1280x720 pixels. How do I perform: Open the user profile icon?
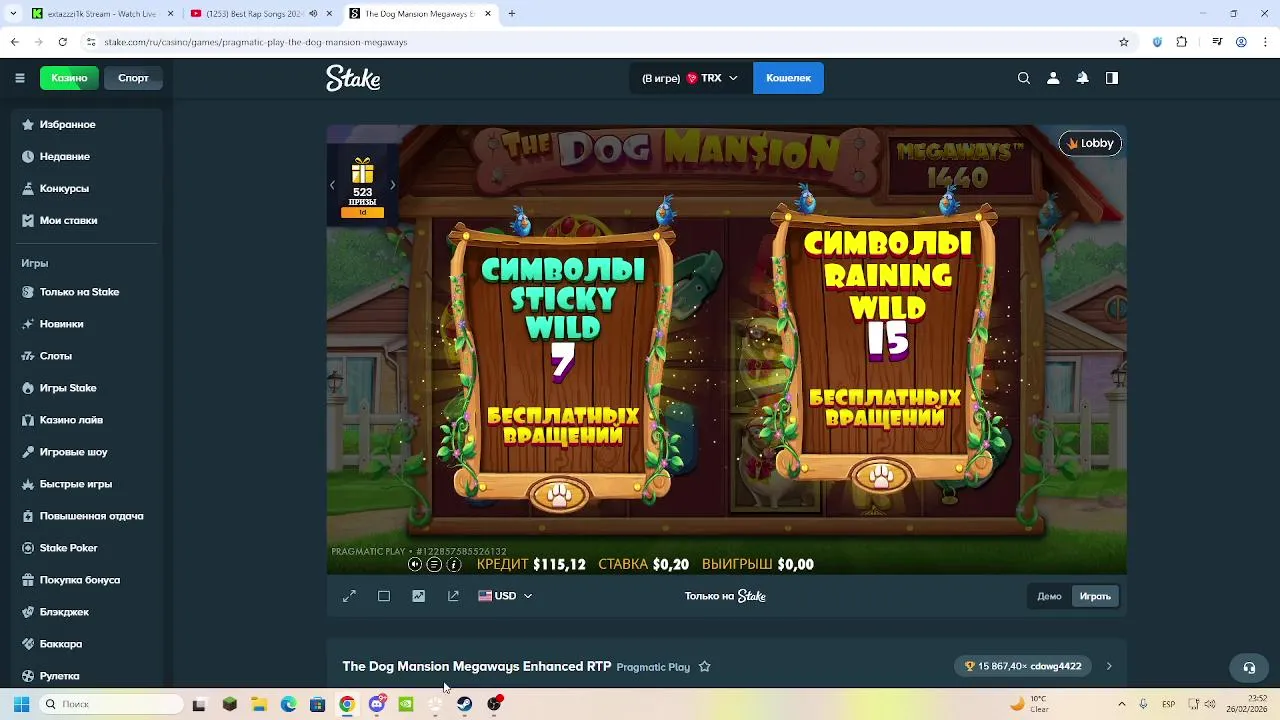pyautogui.click(x=1053, y=78)
